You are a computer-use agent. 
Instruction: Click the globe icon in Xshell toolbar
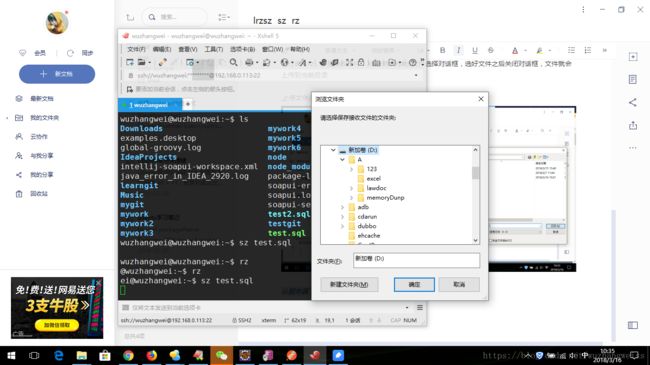pyautogui.click(x=284, y=63)
